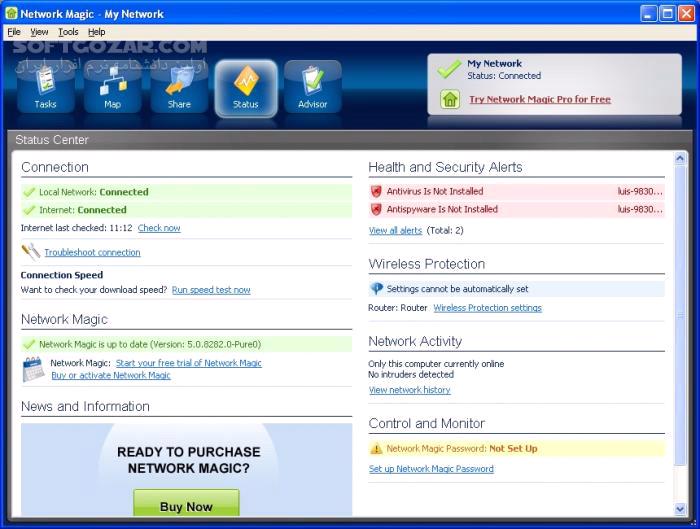700x529 pixels.
Task: Click the Antivirus Is Not Installed alert text
Action: point(435,192)
